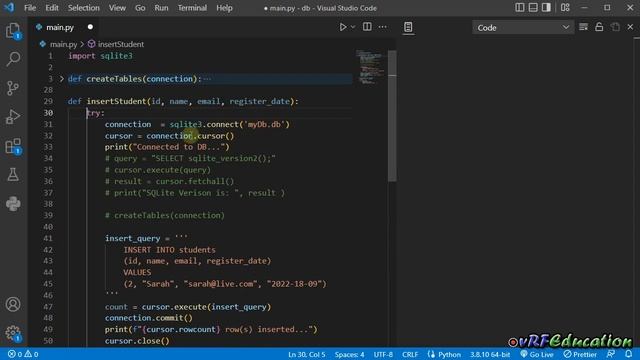Open the Extensions view
This screenshot has height=360, width=640.
click(x=13, y=146)
